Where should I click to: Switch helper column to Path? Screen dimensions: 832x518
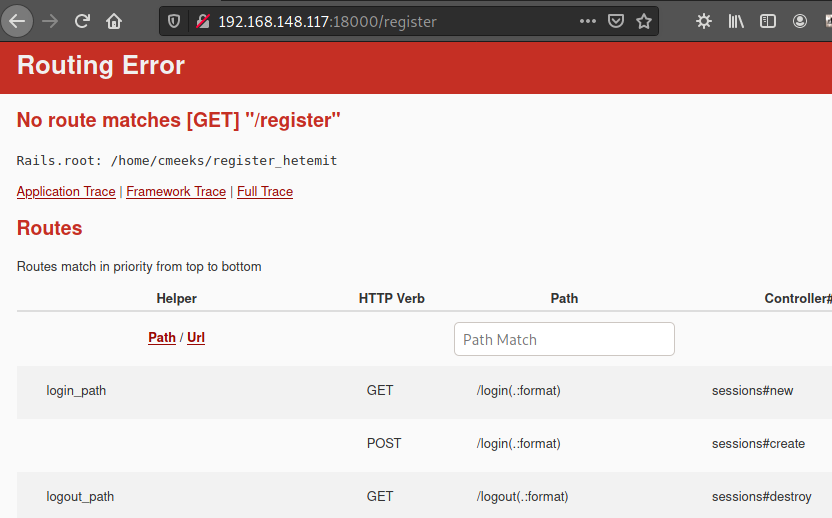coord(162,338)
